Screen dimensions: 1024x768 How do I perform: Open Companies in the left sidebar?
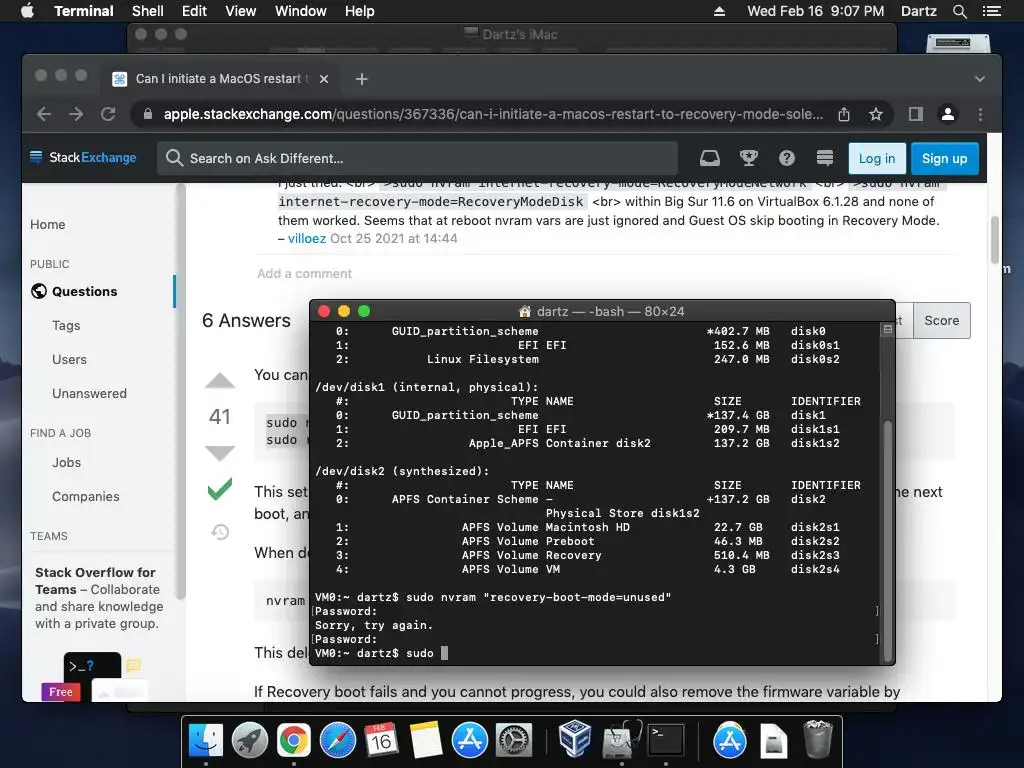(x=86, y=496)
